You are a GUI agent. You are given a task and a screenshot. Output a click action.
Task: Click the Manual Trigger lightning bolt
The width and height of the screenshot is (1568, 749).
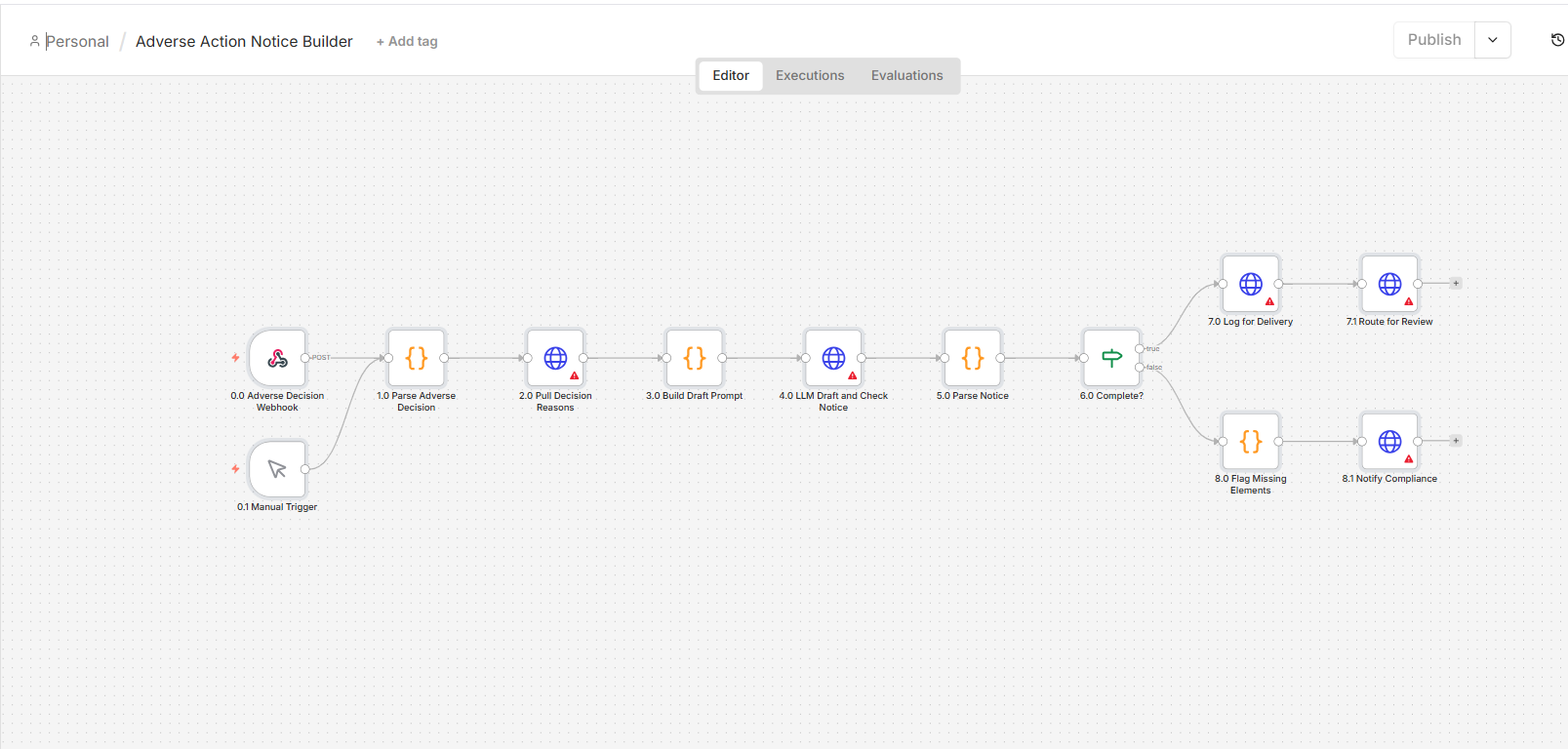tap(235, 469)
